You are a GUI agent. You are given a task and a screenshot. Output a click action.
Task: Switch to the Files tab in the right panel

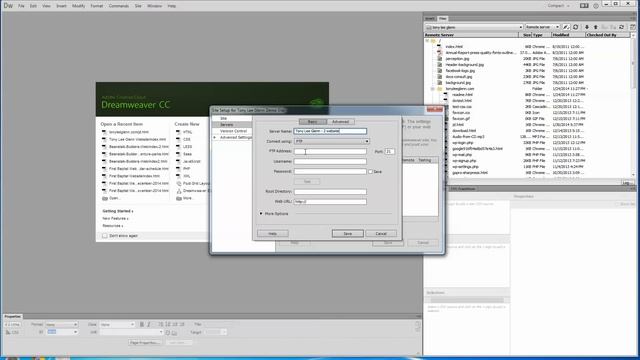(x=442, y=18)
